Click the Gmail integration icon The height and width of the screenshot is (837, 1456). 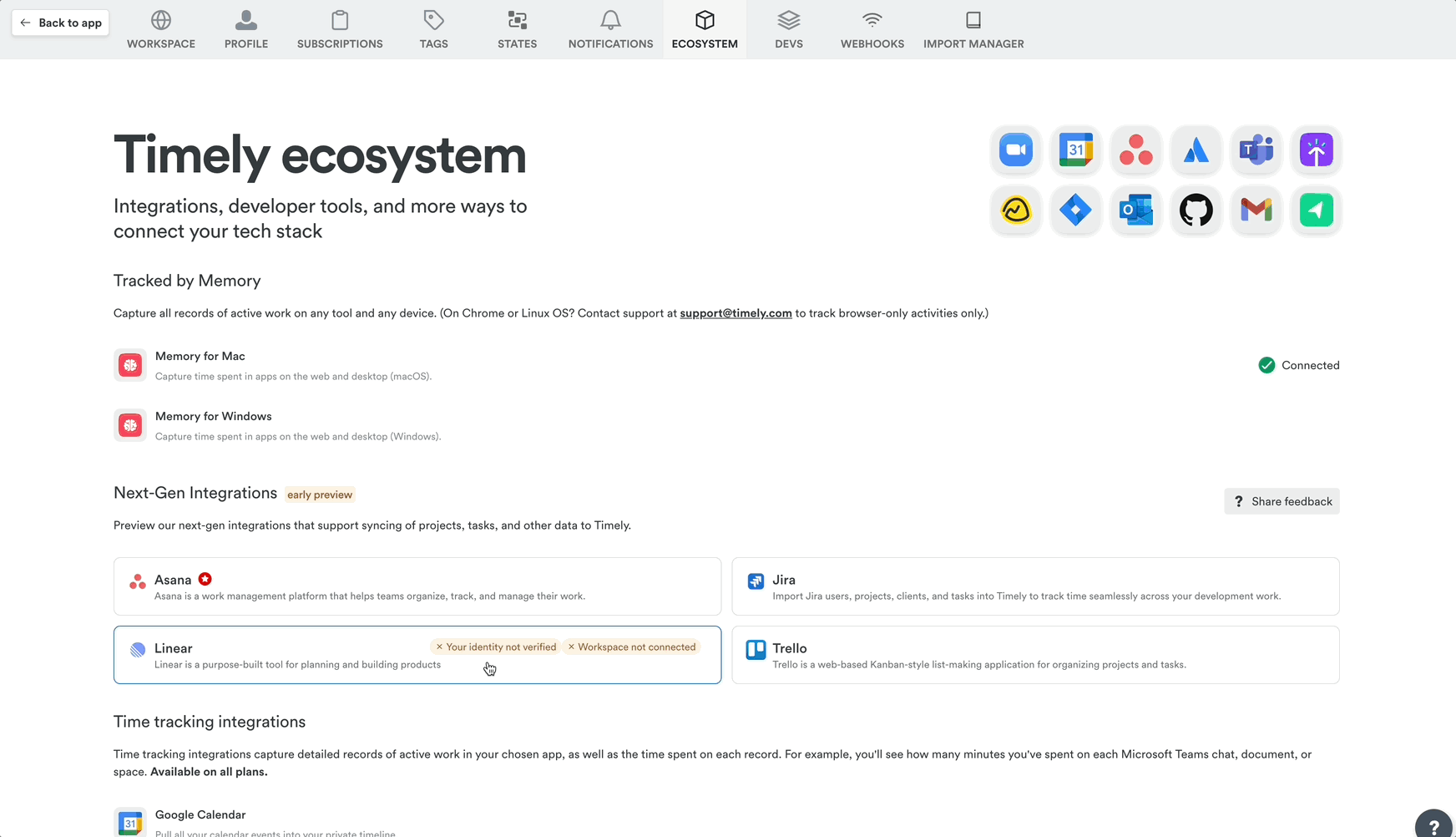tap(1256, 211)
